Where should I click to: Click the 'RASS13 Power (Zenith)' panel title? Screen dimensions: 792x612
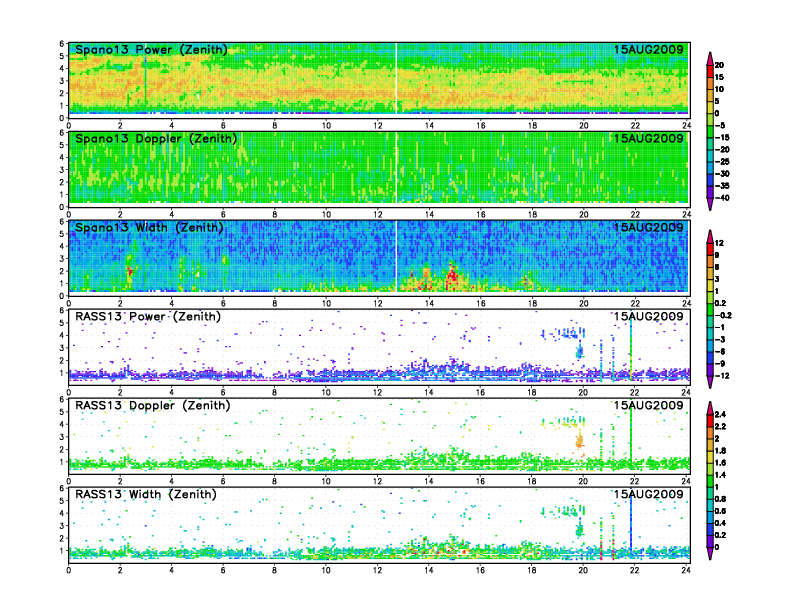pyautogui.click(x=147, y=317)
